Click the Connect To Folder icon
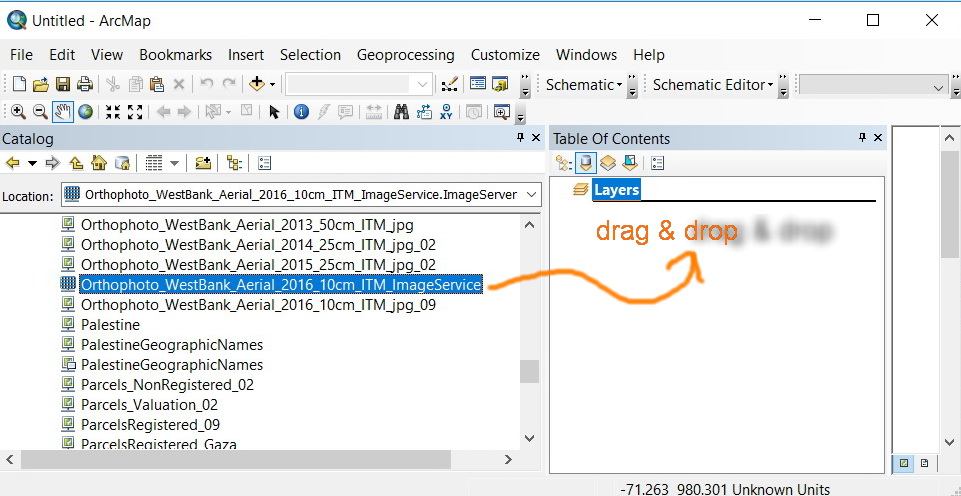The width and height of the screenshot is (961, 496). 203,162
